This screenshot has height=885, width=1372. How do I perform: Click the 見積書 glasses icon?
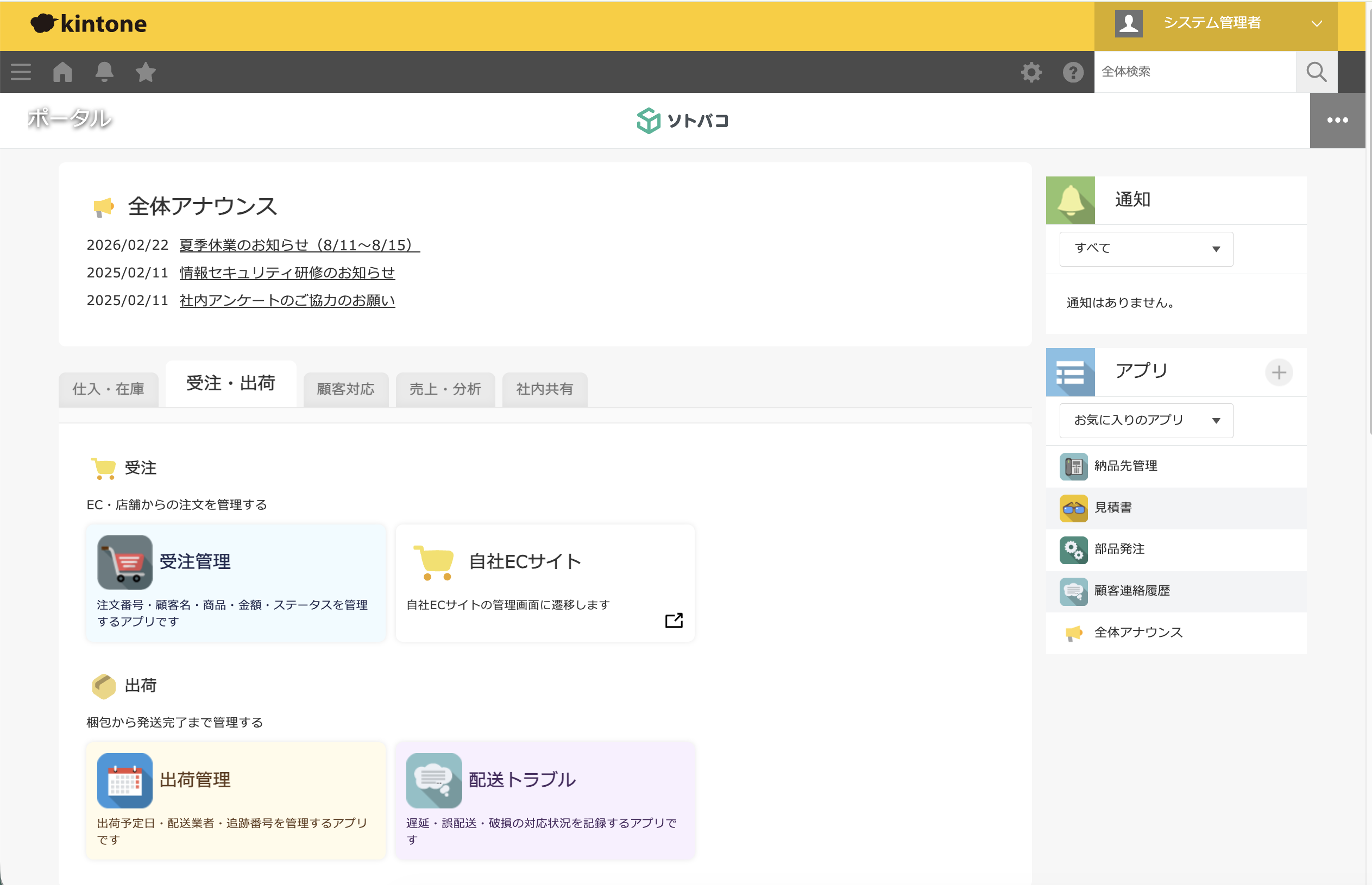pos(1073,508)
